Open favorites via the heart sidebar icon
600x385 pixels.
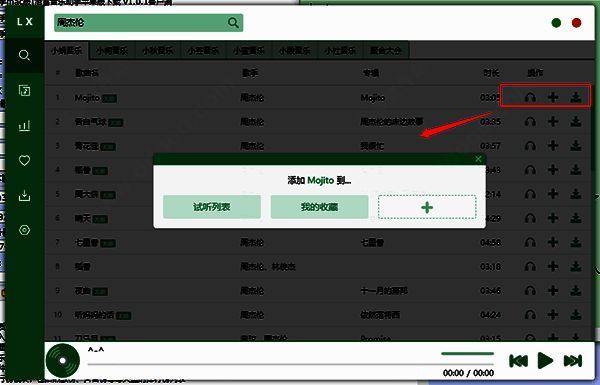pyautogui.click(x=24, y=160)
